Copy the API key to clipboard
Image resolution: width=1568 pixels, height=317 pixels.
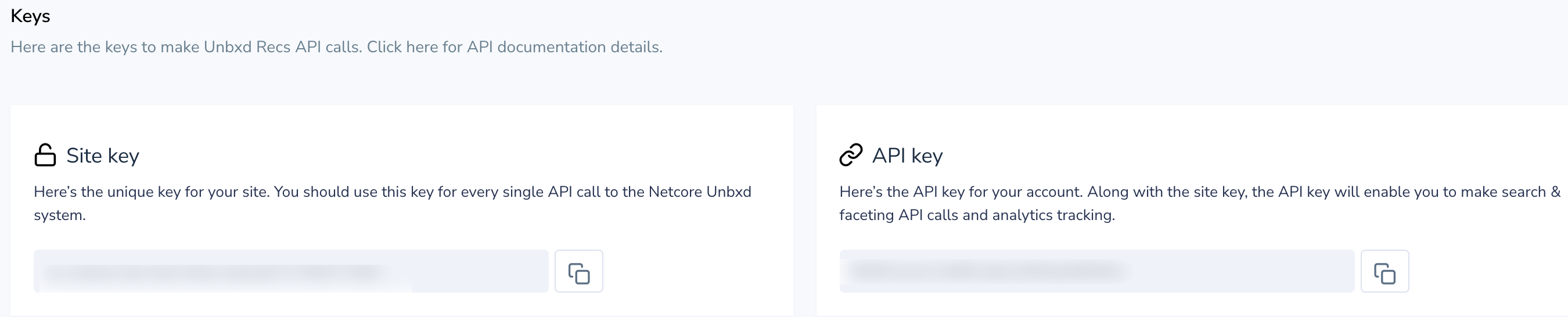tap(1384, 271)
